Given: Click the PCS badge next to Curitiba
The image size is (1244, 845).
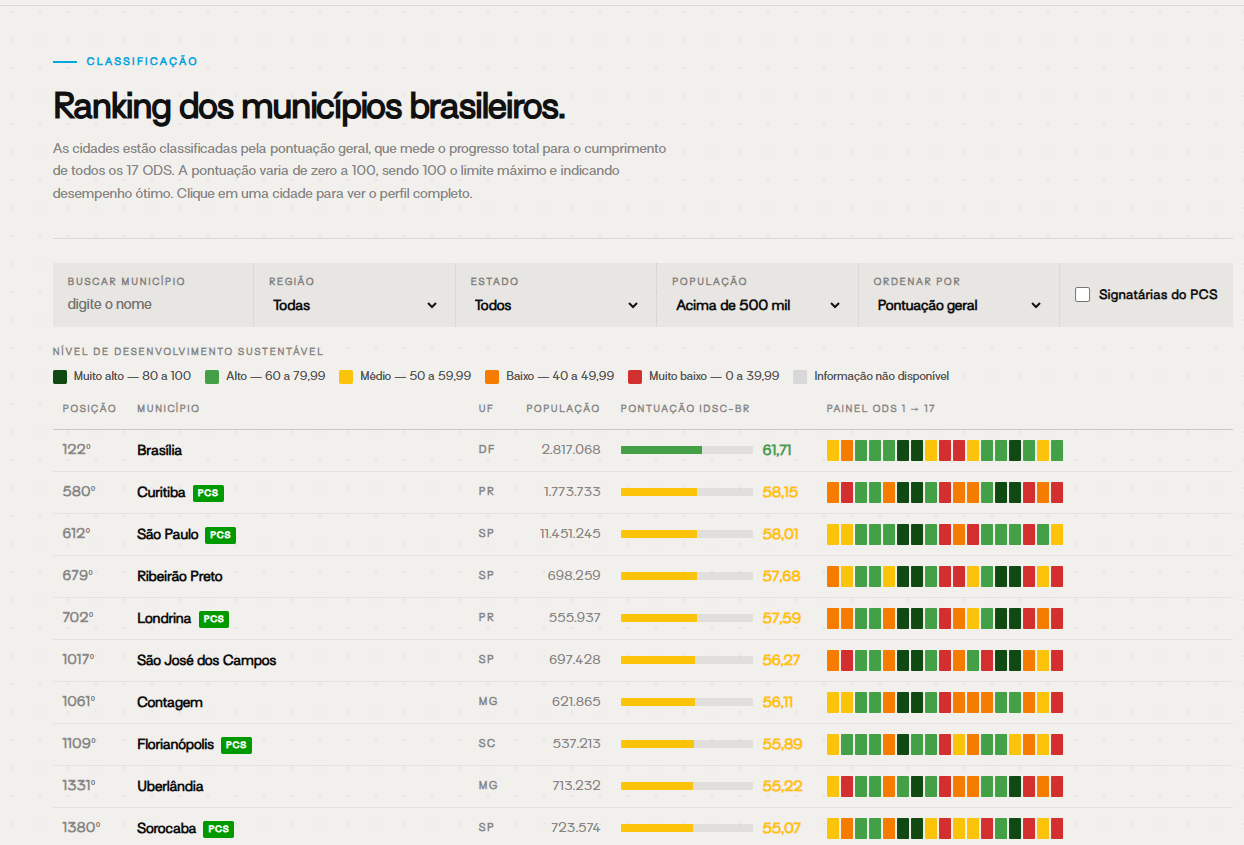Looking at the screenshot, I should pos(208,493).
